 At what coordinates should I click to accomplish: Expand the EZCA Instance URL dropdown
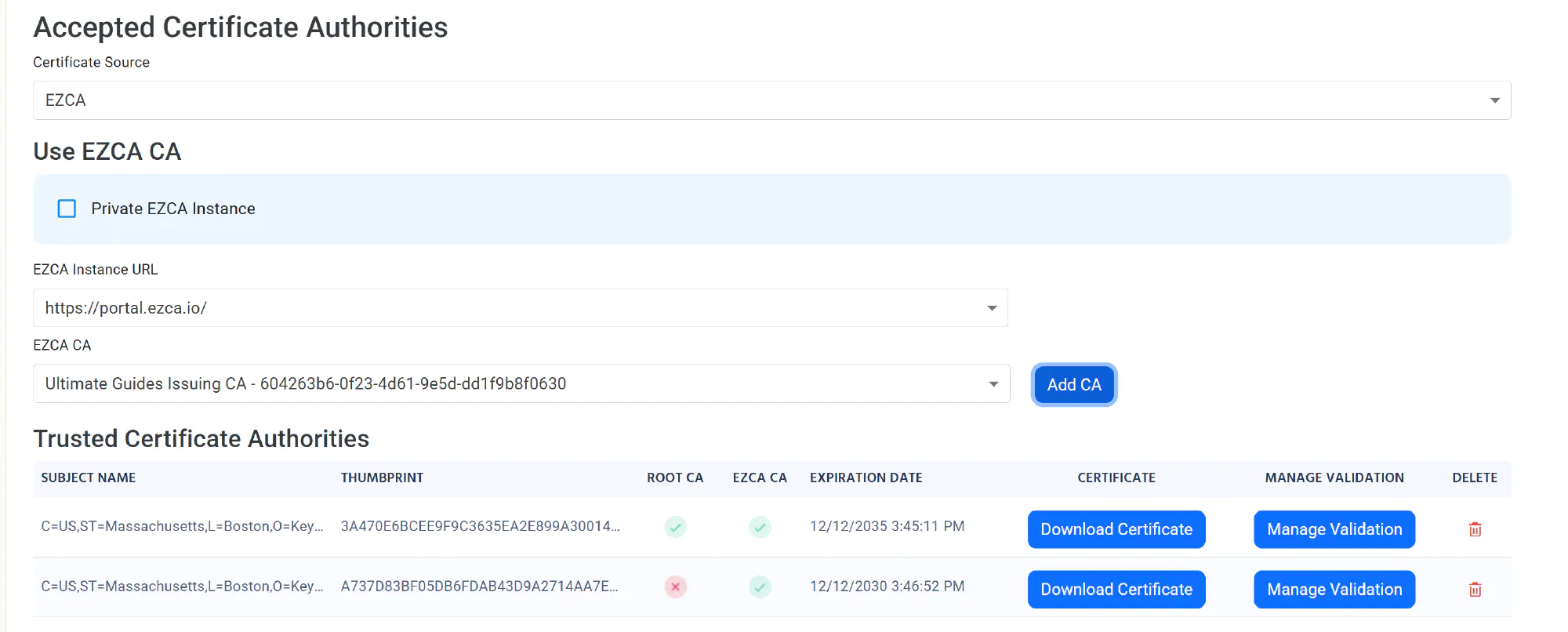(x=520, y=308)
